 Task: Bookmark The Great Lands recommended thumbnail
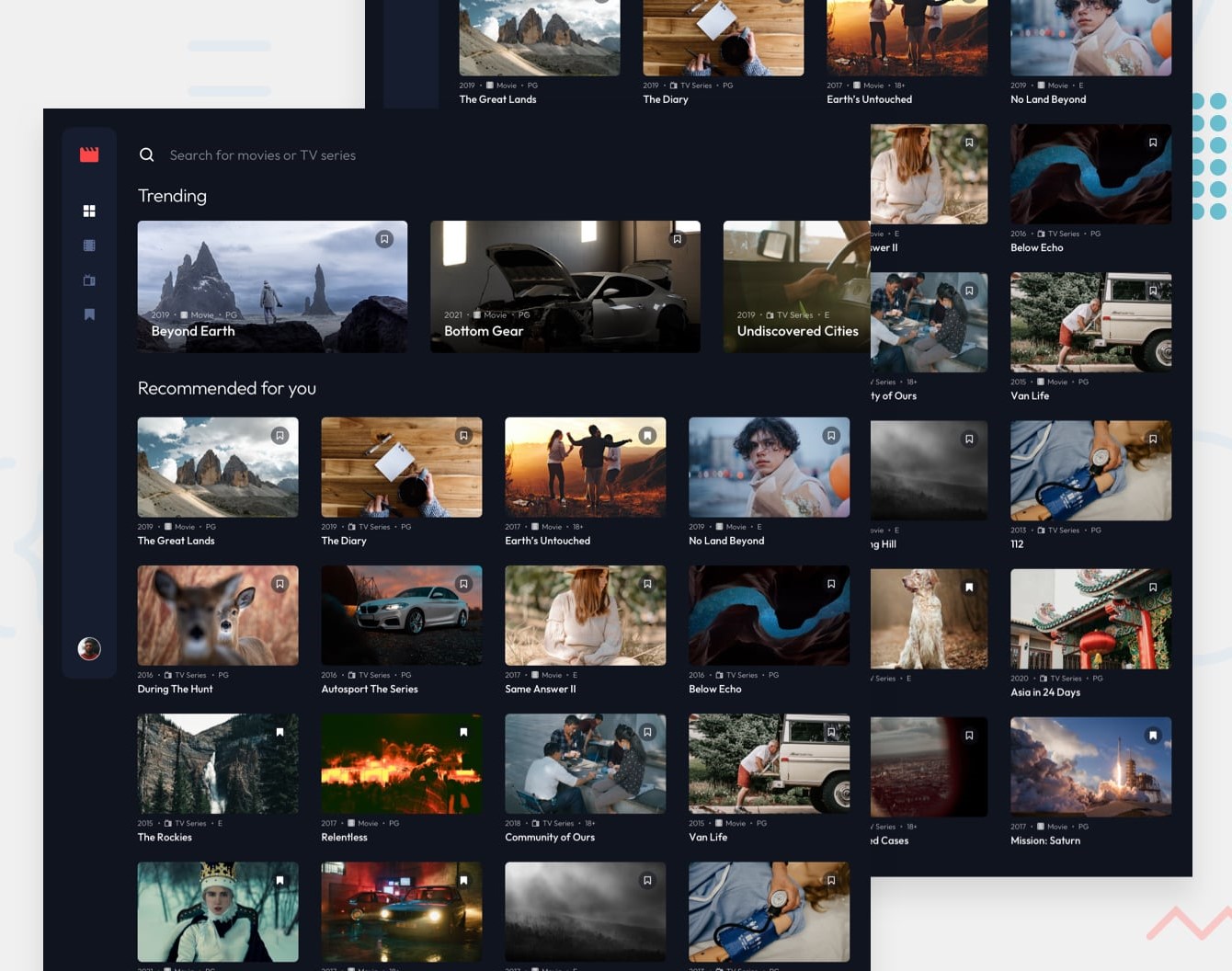279,436
